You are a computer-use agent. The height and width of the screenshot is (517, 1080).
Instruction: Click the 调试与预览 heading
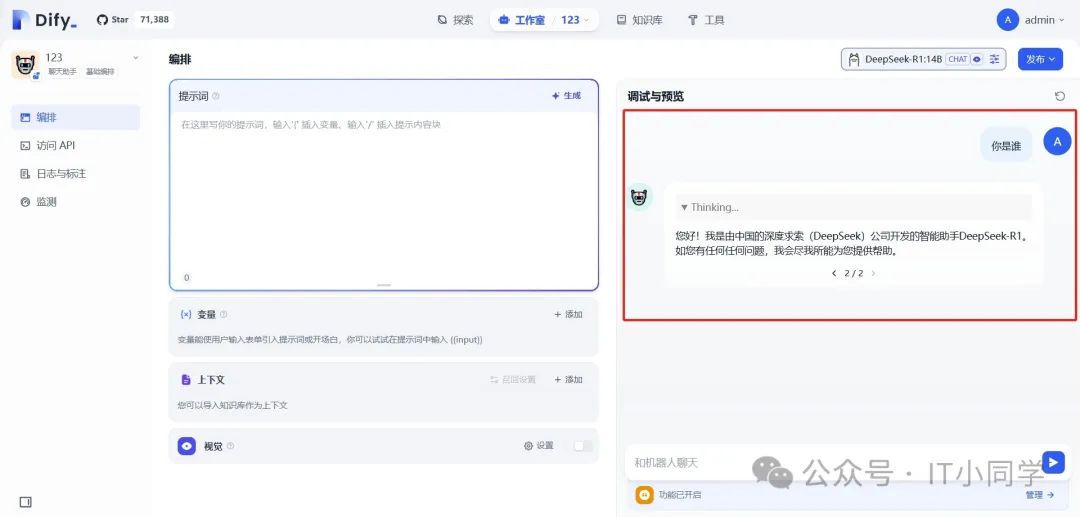click(655, 96)
